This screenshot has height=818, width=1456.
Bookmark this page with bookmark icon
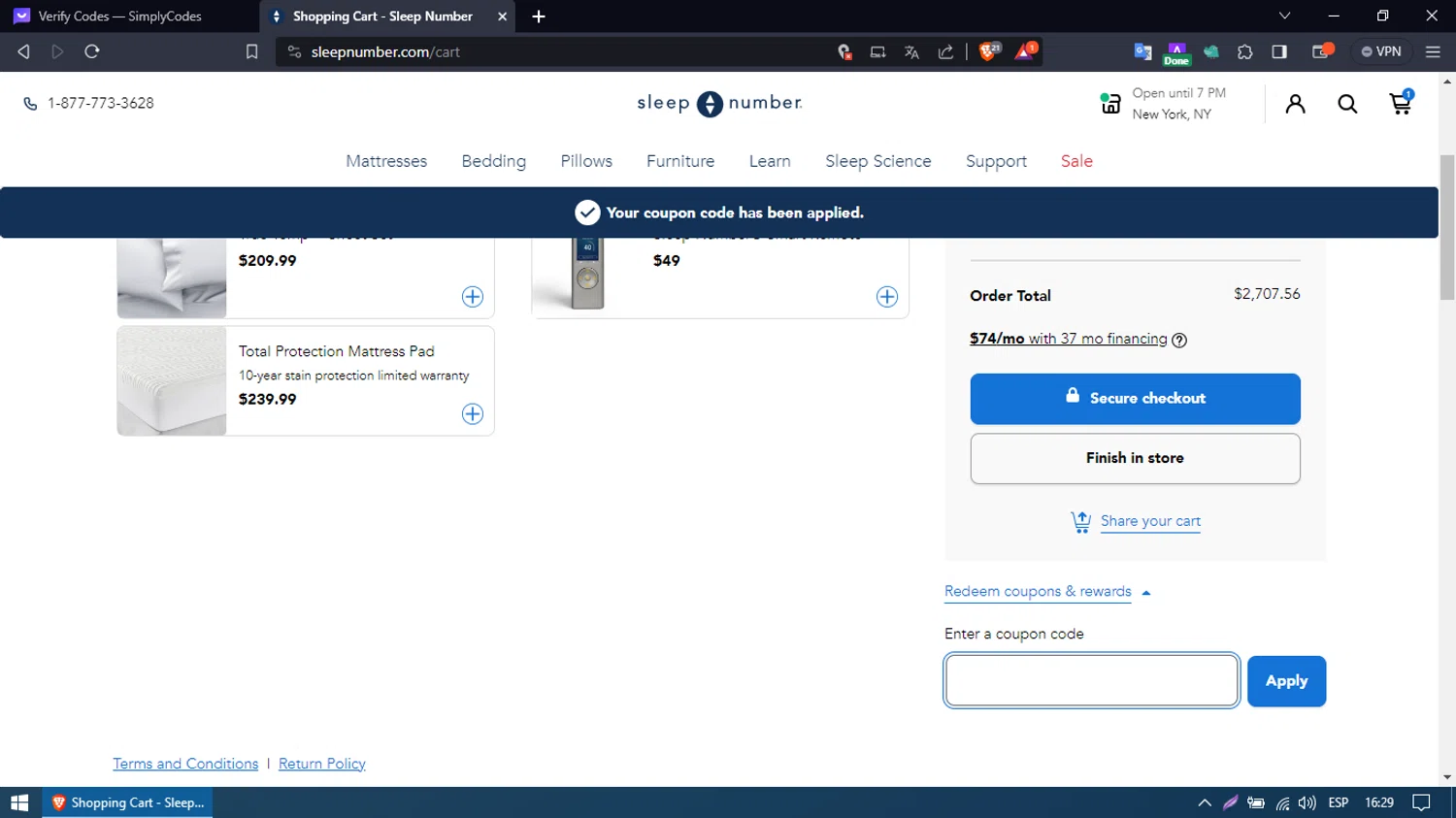[251, 51]
